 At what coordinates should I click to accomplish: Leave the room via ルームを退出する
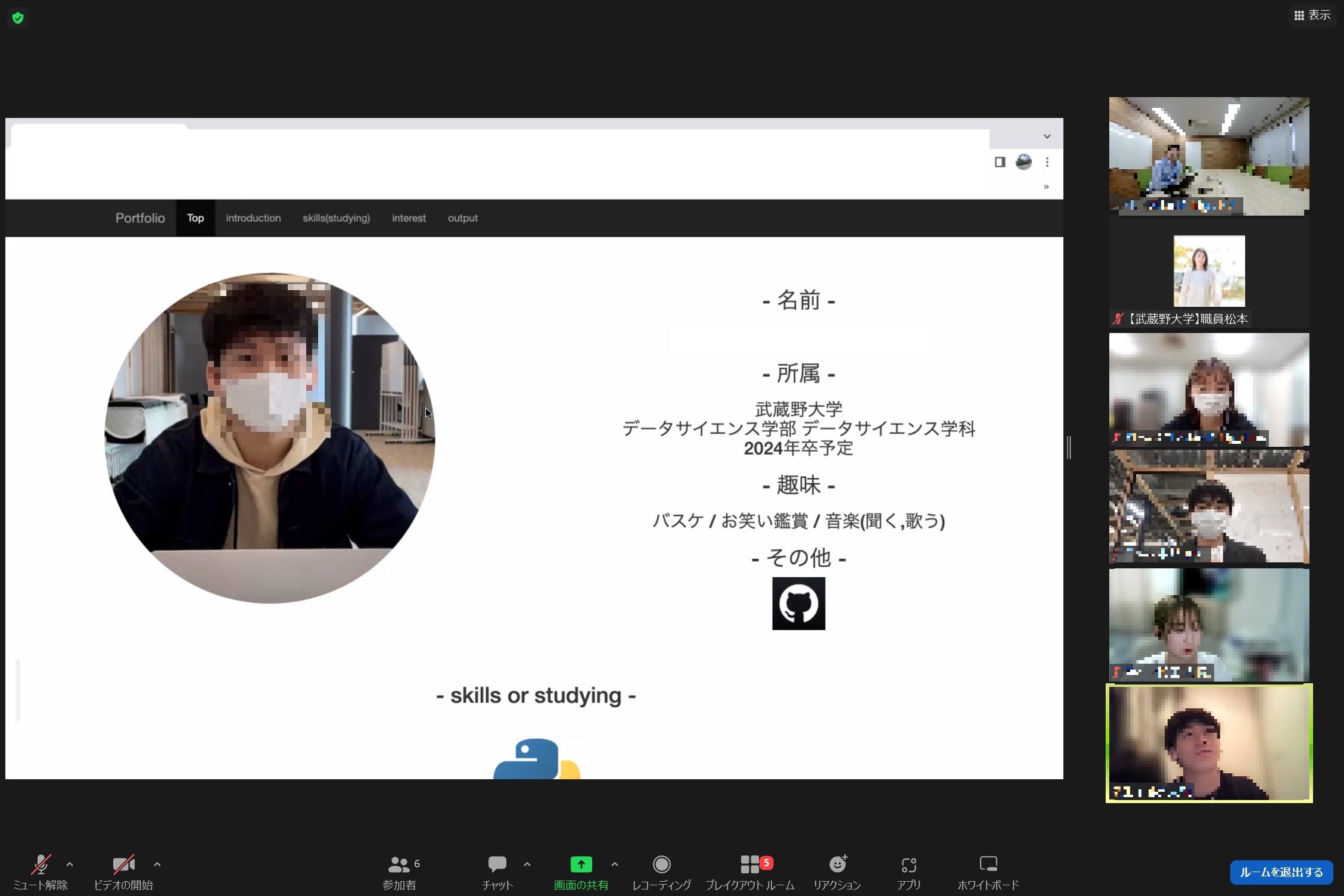tap(1281, 872)
